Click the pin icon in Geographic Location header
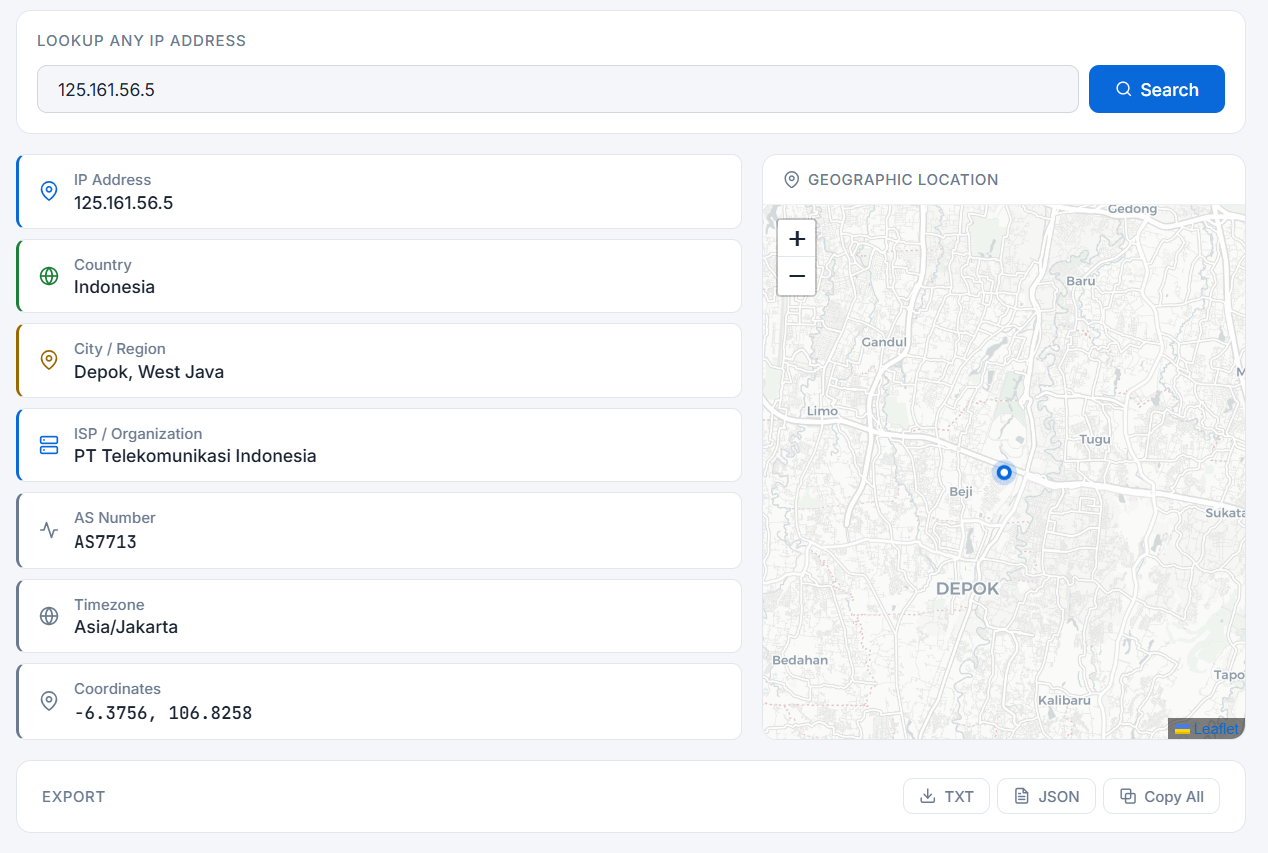The image size is (1268, 853). click(791, 180)
